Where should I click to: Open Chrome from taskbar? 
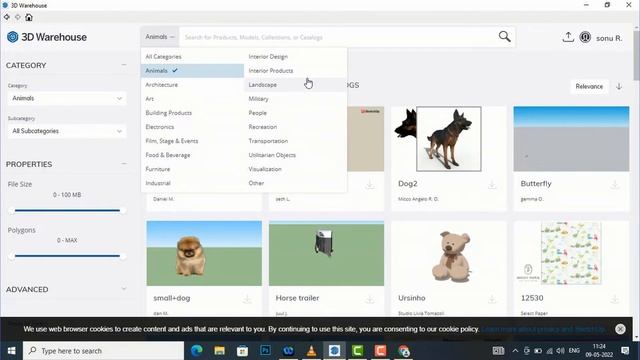tap(404, 351)
